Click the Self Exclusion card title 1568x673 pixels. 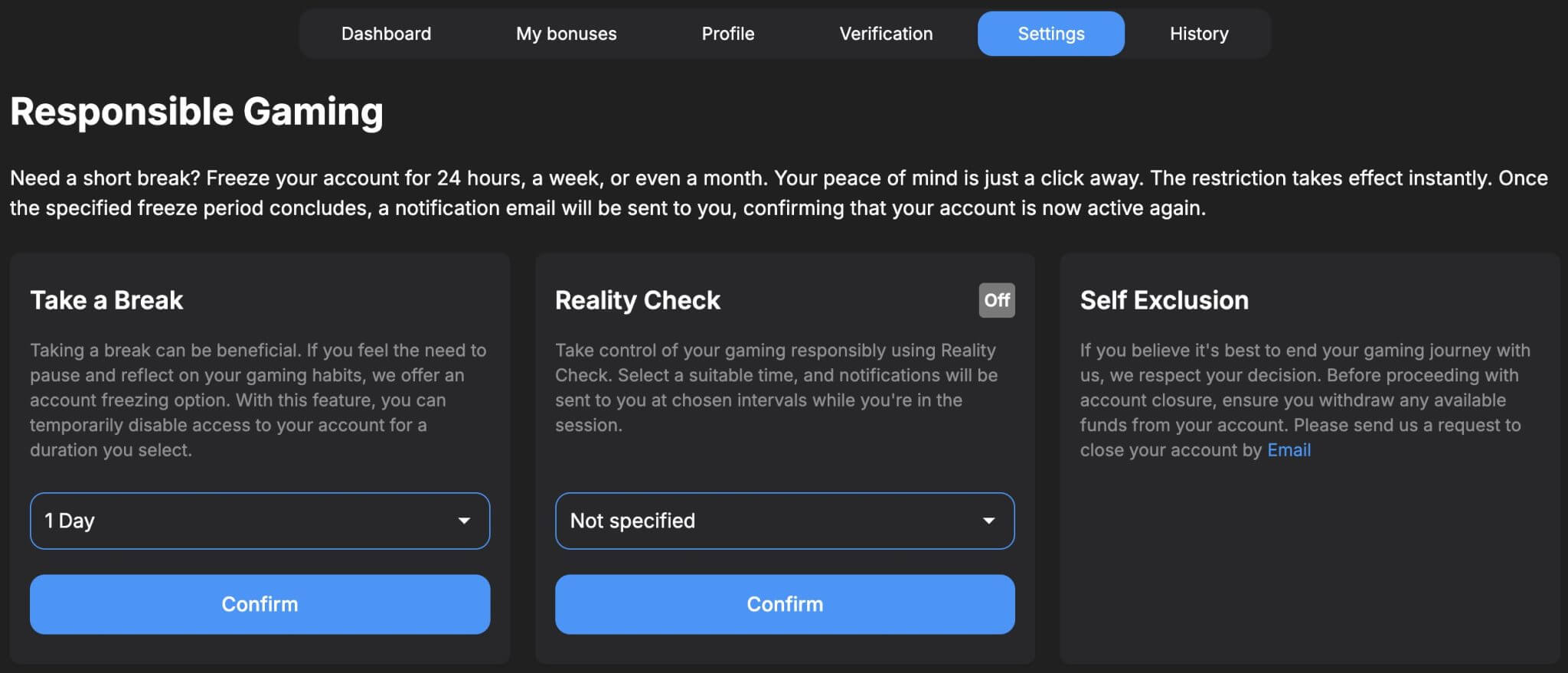[1164, 300]
